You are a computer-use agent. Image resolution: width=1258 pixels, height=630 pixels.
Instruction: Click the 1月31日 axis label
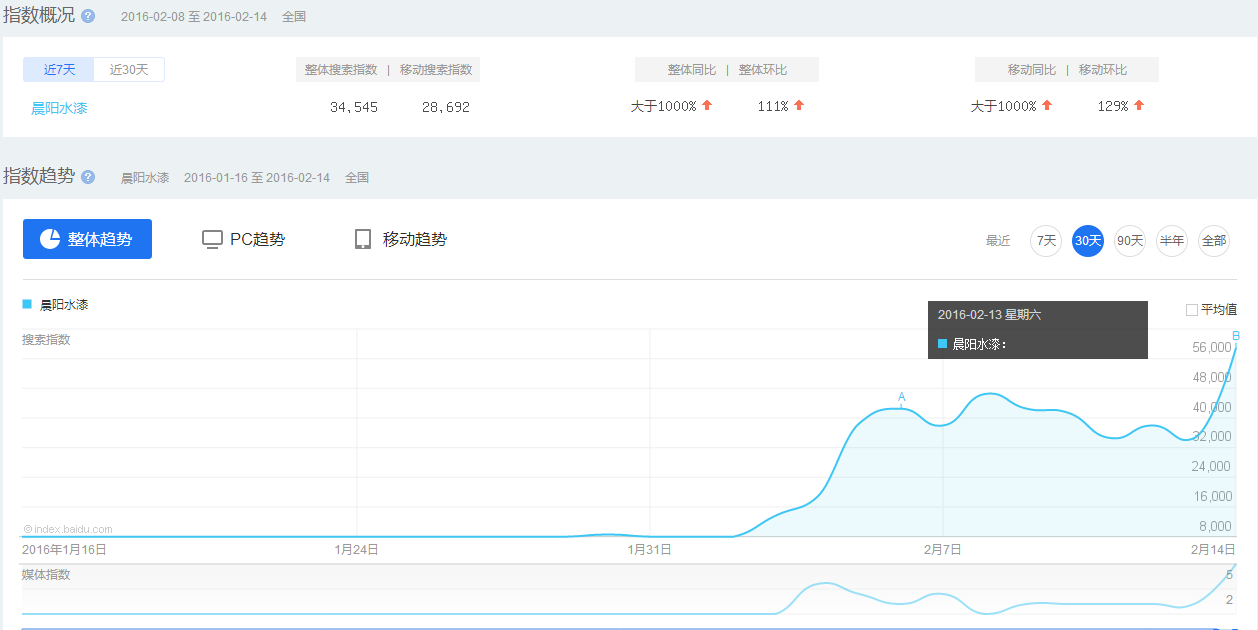(x=649, y=549)
